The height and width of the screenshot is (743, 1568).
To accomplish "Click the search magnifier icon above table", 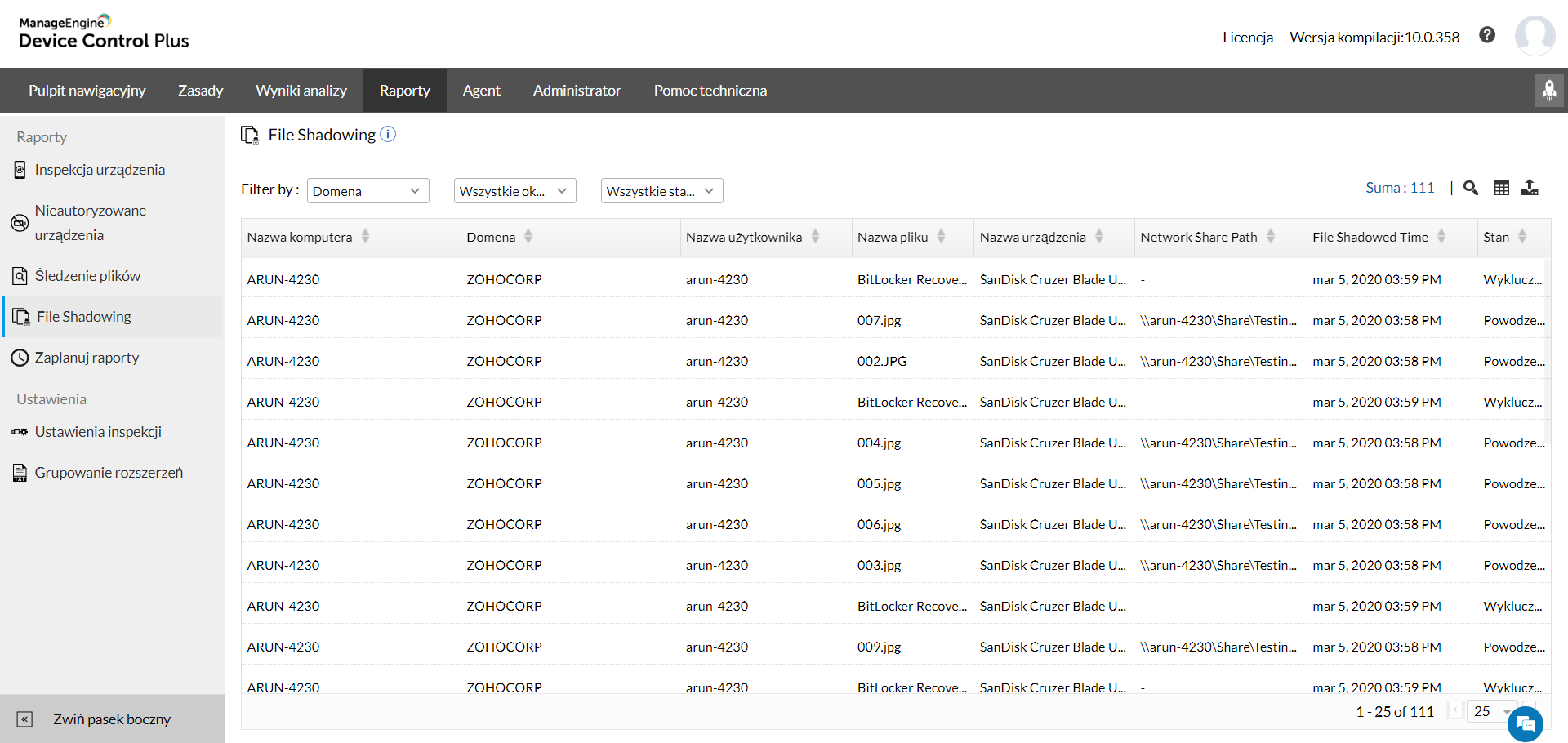I will [x=1470, y=189].
